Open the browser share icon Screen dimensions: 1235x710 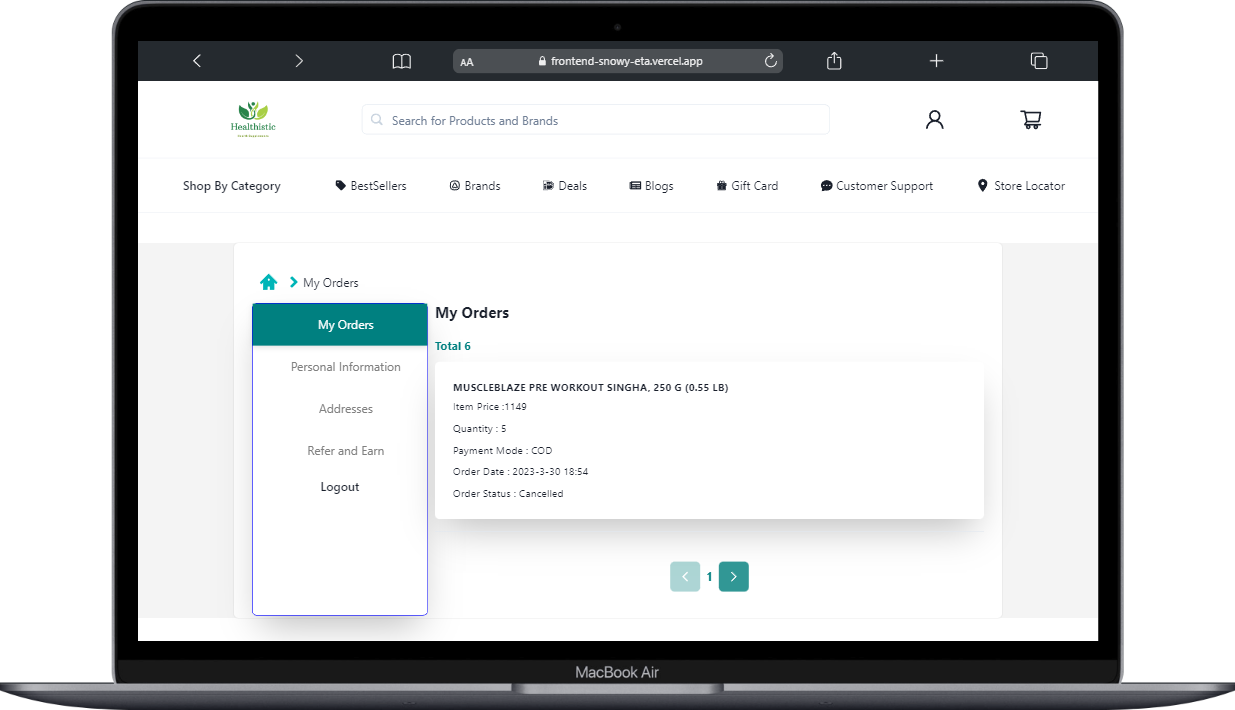click(834, 61)
